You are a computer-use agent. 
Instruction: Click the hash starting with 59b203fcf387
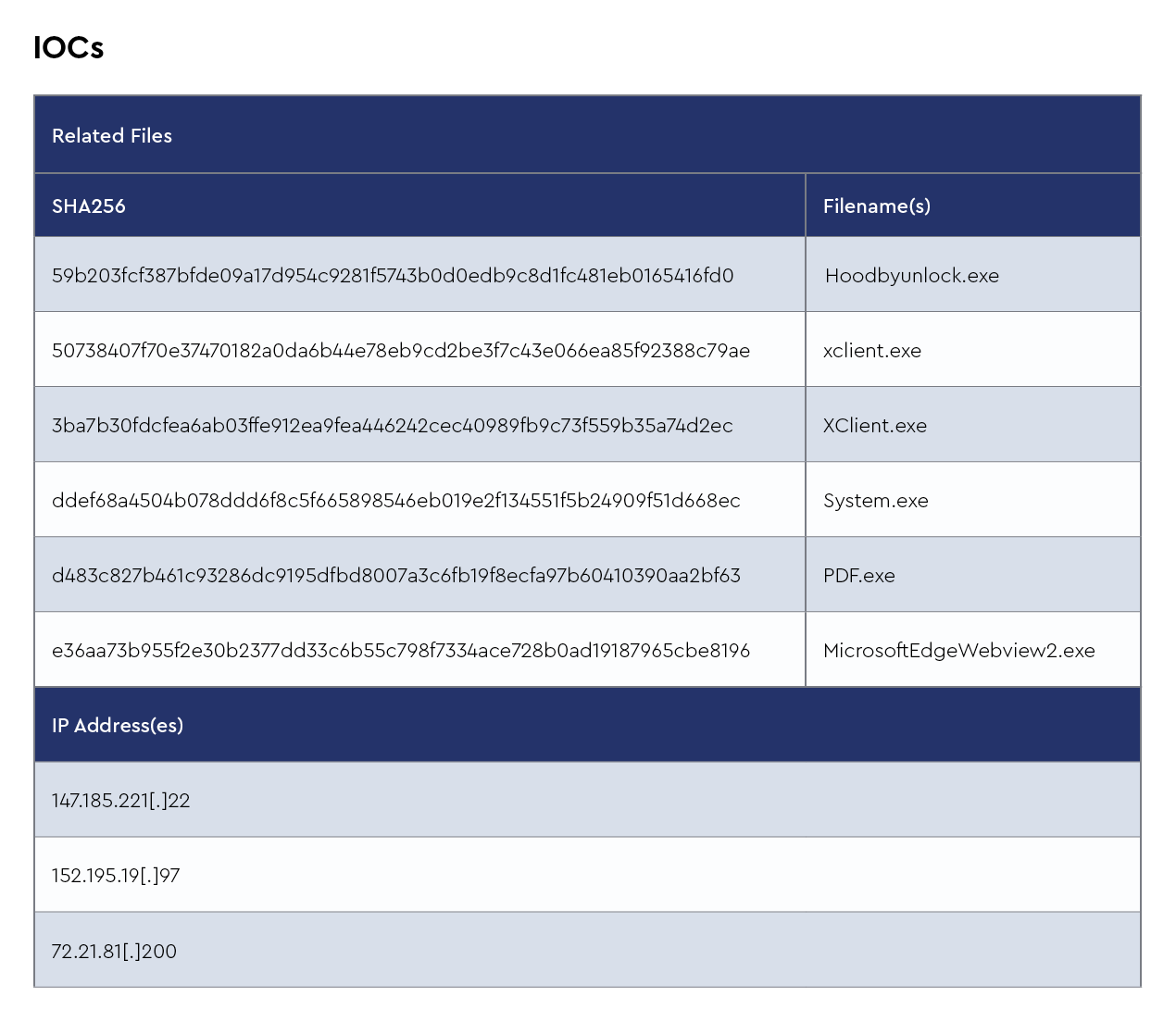point(393,276)
